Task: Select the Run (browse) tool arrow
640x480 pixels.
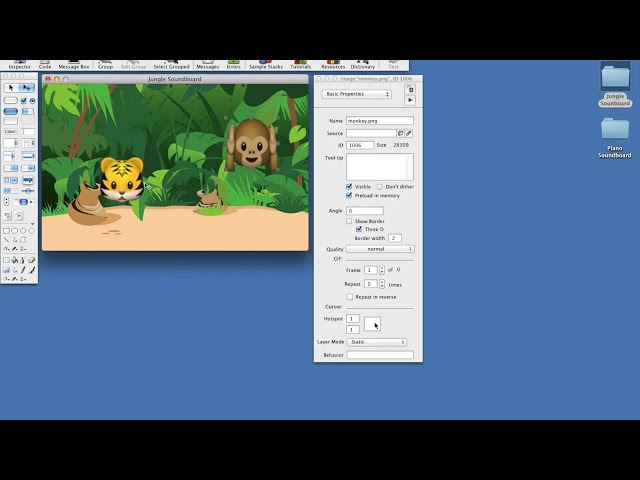Action: pos(11,88)
